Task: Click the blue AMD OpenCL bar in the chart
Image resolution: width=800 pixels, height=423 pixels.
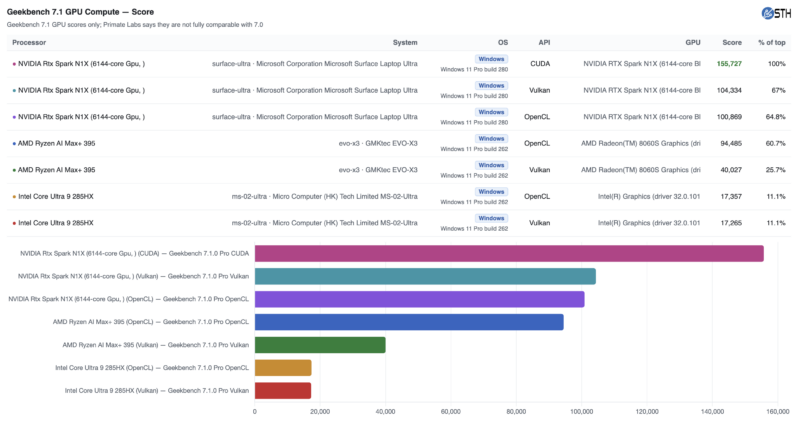Action: pos(409,322)
